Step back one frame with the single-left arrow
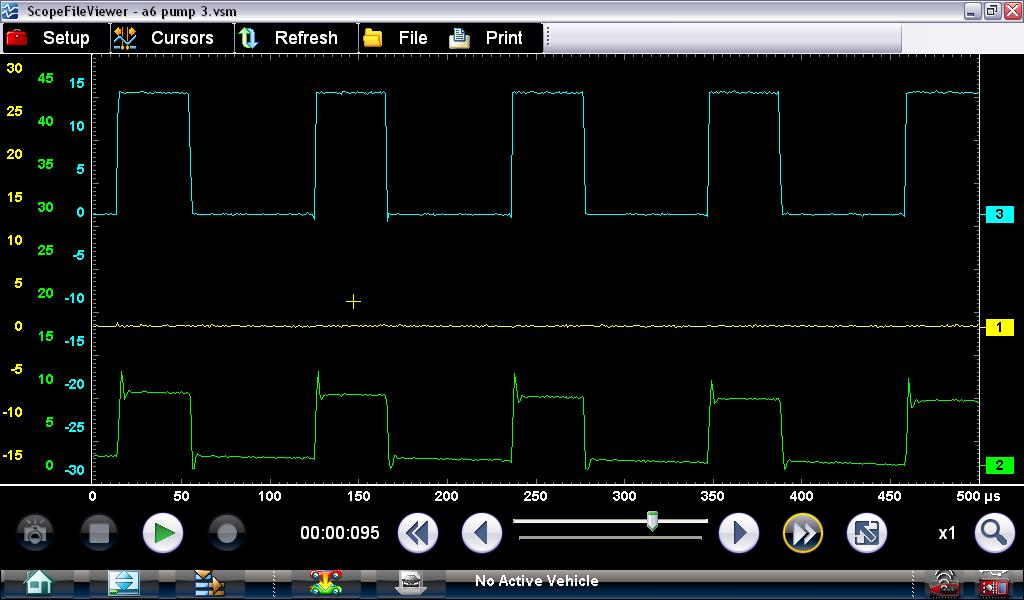The width and height of the screenshot is (1024, 600). coord(481,533)
